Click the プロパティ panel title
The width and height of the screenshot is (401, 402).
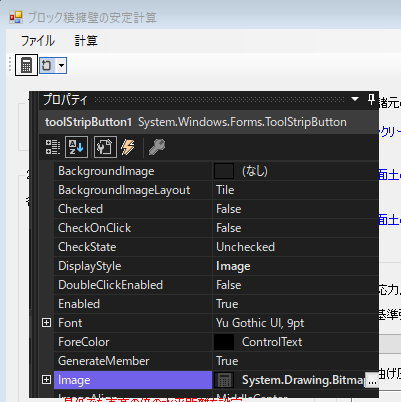pos(65,99)
